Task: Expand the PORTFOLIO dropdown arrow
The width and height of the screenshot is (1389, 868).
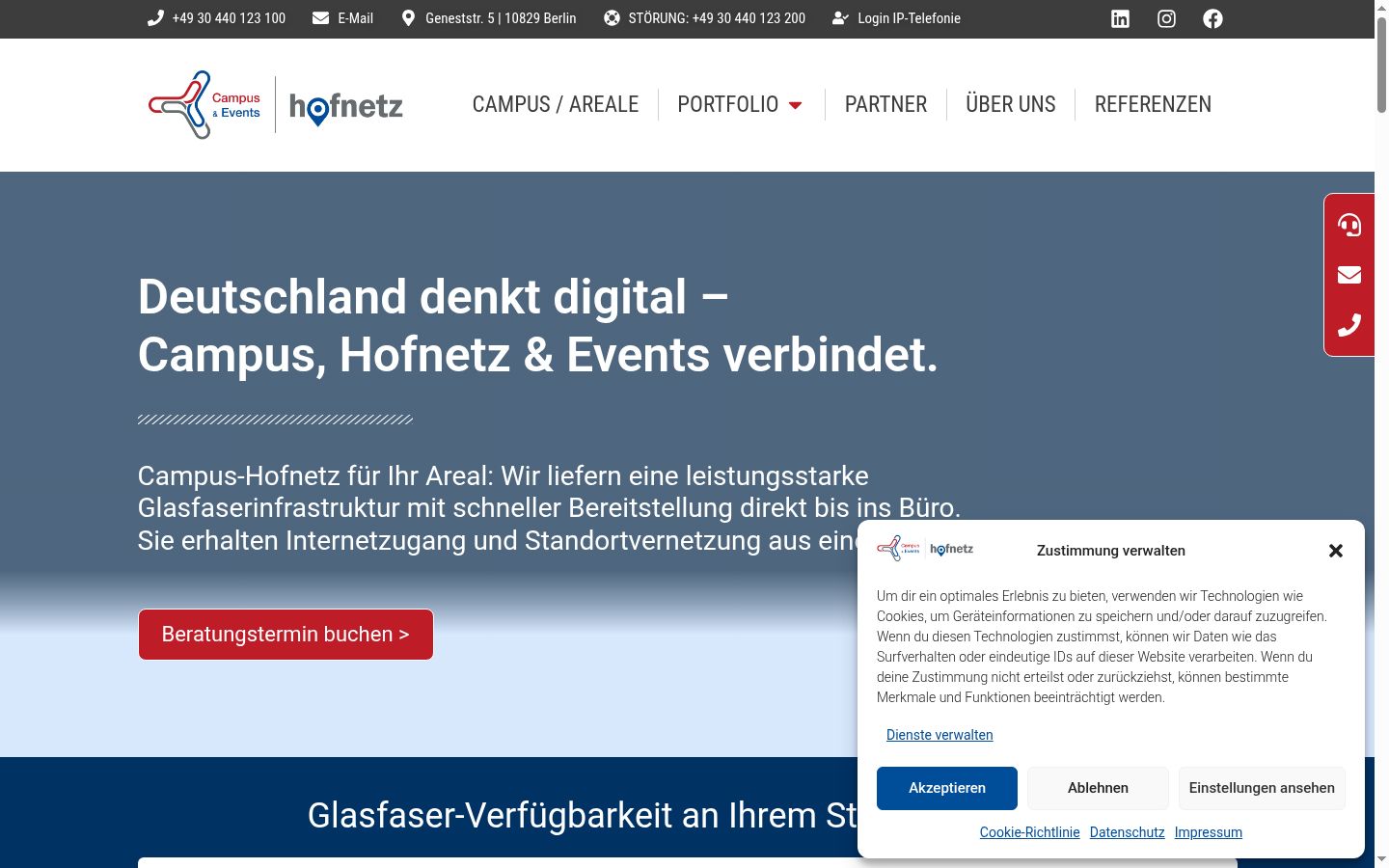Action: tap(796, 105)
